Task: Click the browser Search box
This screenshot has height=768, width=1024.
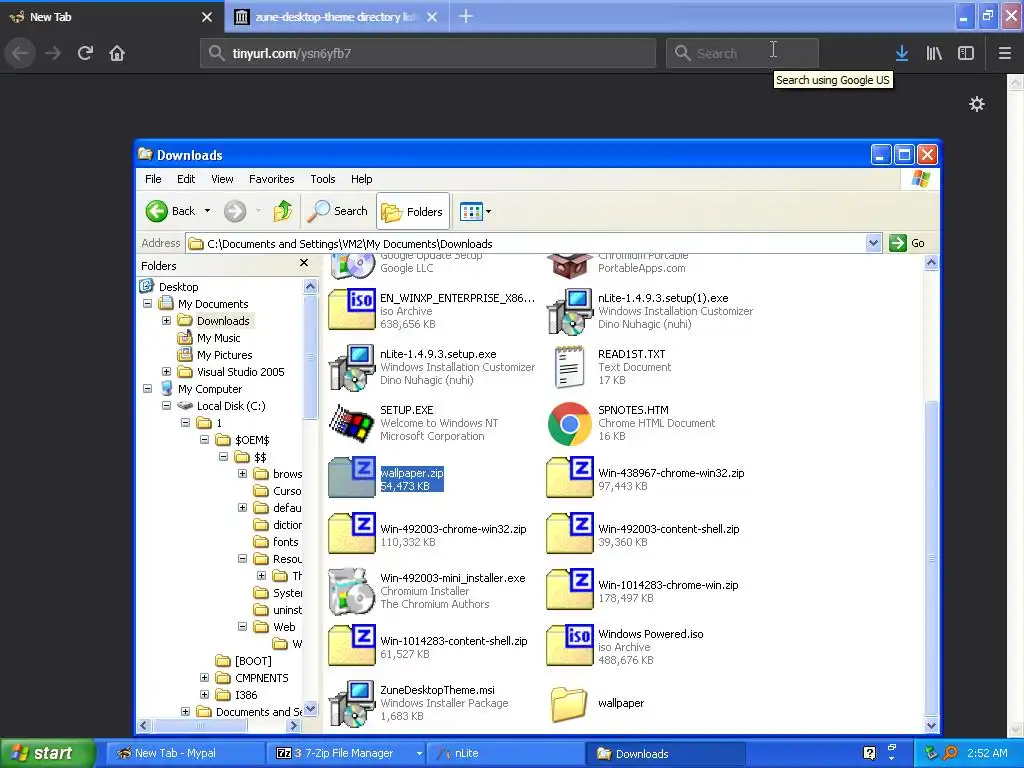Action: 742,53
